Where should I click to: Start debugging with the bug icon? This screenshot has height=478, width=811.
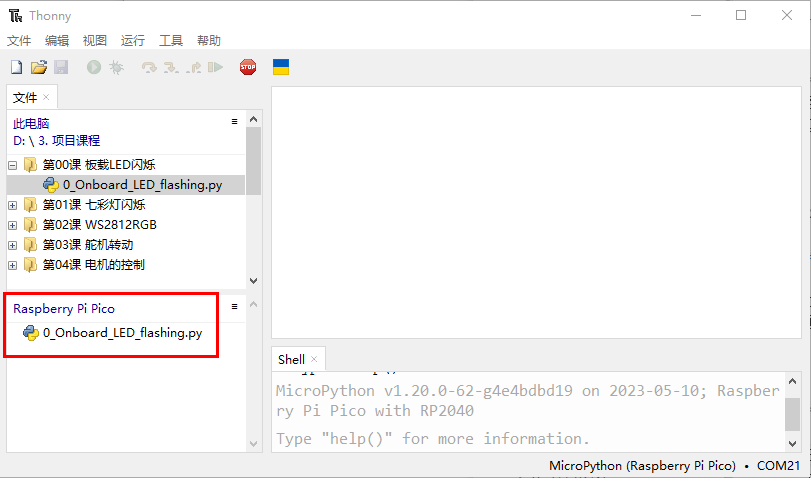coord(116,67)
